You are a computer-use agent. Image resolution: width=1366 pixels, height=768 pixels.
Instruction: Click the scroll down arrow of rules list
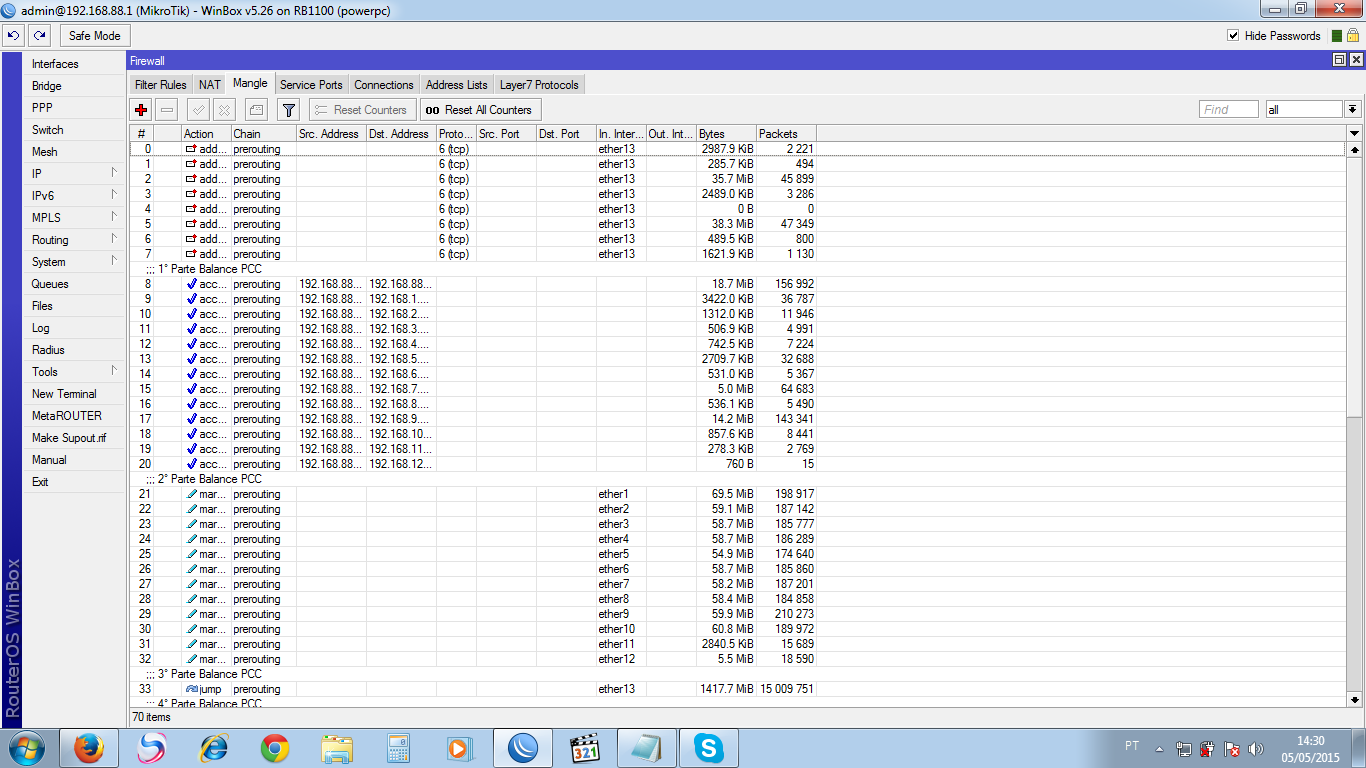pyautogui.click(x=1355, y=699)
